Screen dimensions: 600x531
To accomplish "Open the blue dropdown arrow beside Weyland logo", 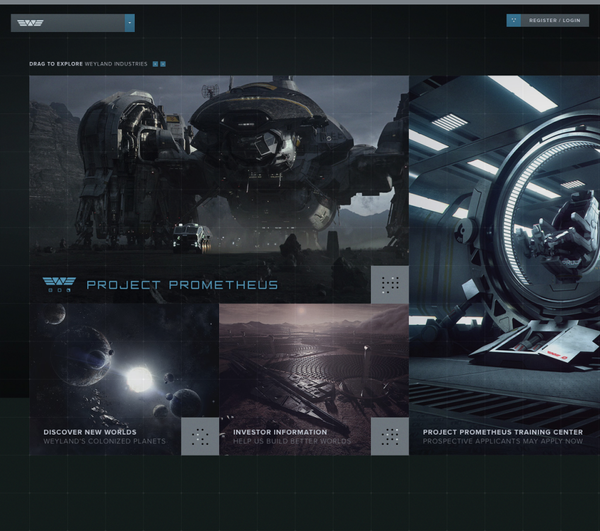I will click(x=130, y=23).
